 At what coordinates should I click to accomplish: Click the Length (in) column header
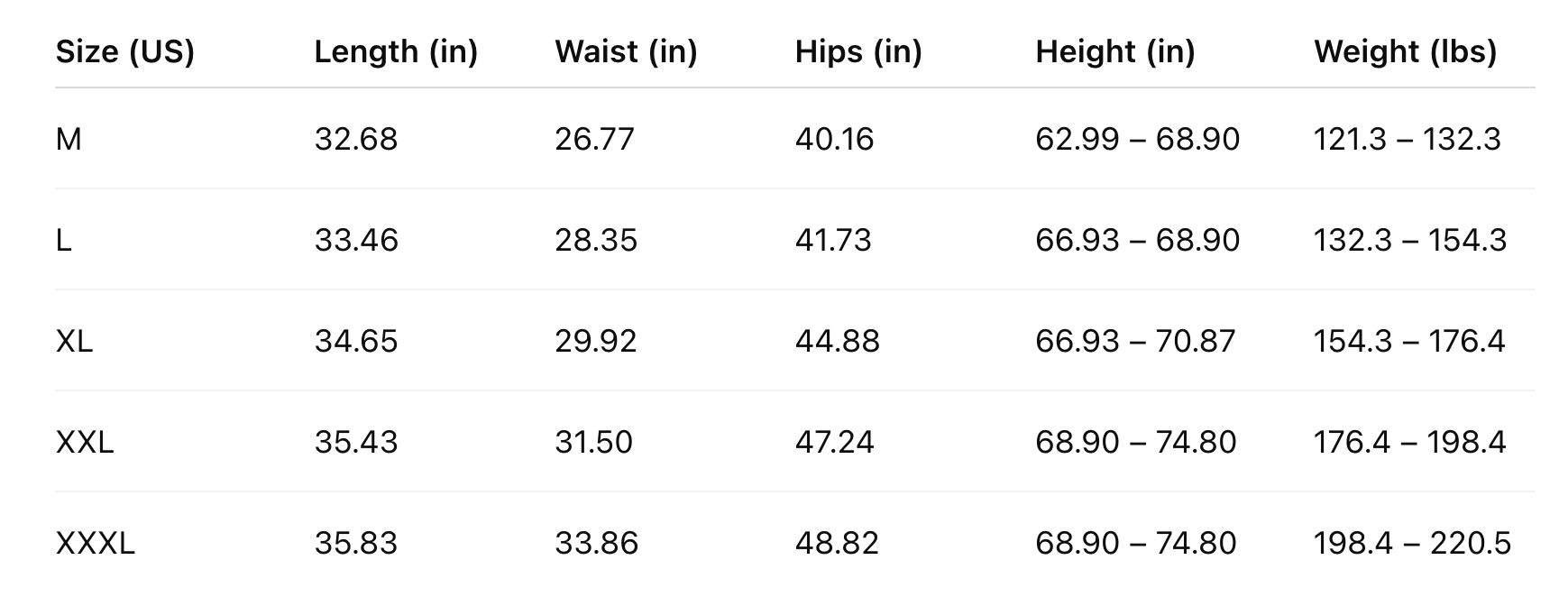pos(395,51)
